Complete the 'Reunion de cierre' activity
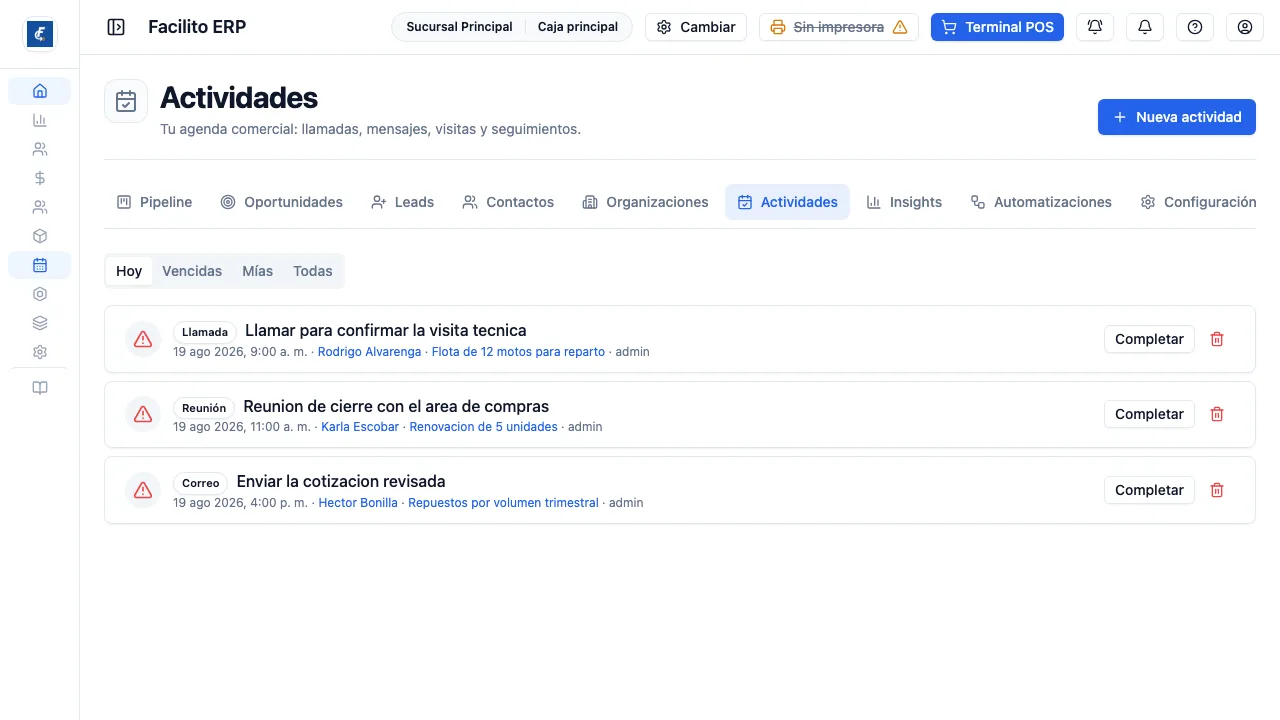1280x720 pixels. pos(1149,414)
